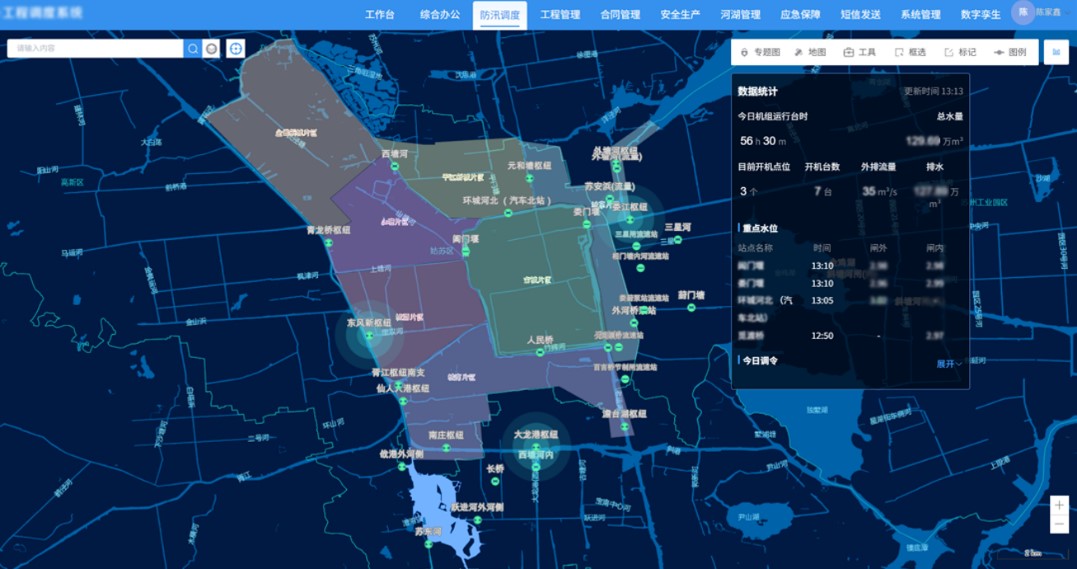Click the 大龙港枢纽 station marker
The height and width of the screenshot is (569, 1077).
point(536,447)
